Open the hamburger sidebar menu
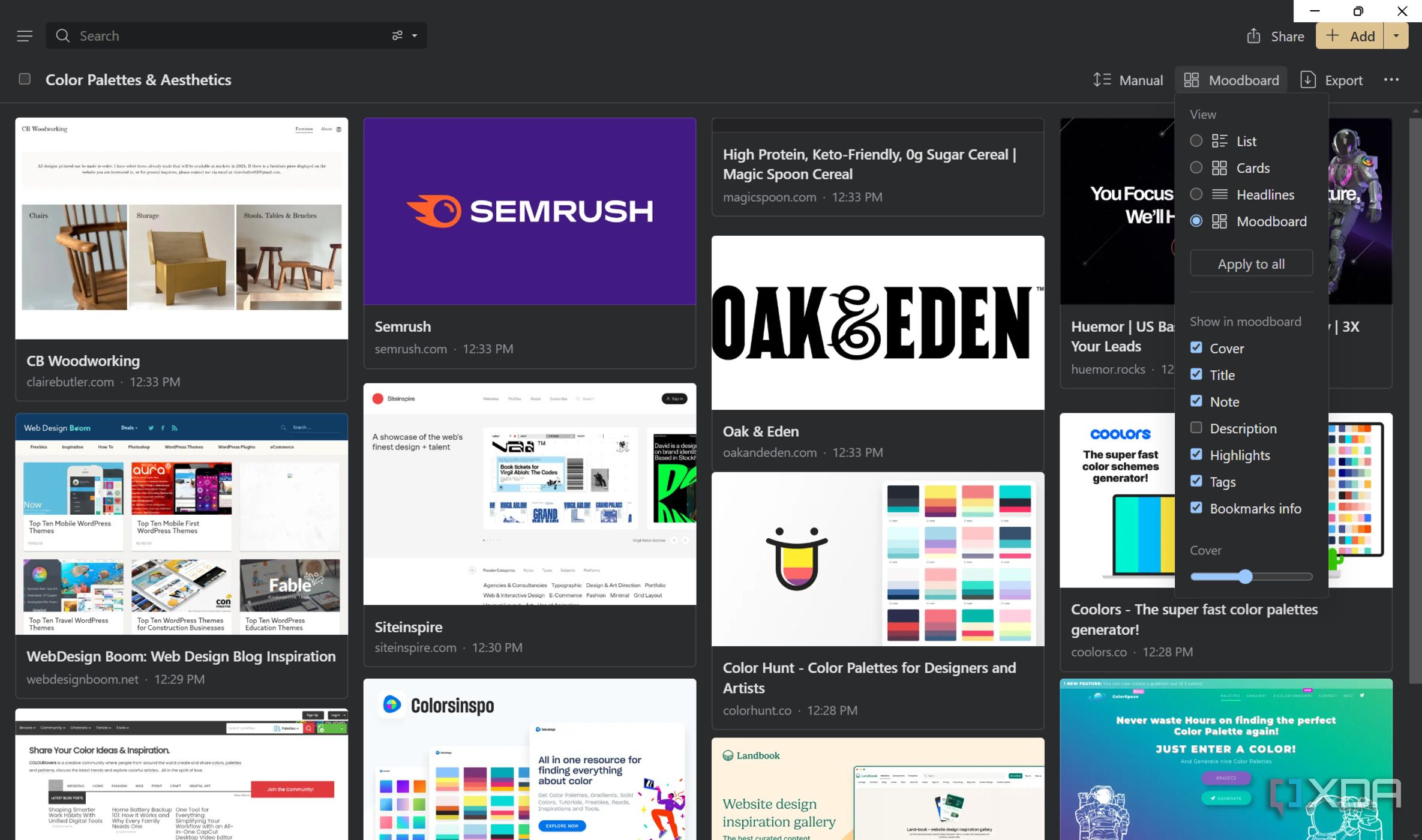Screen dimensions: 1422x840 coord(25,36)
